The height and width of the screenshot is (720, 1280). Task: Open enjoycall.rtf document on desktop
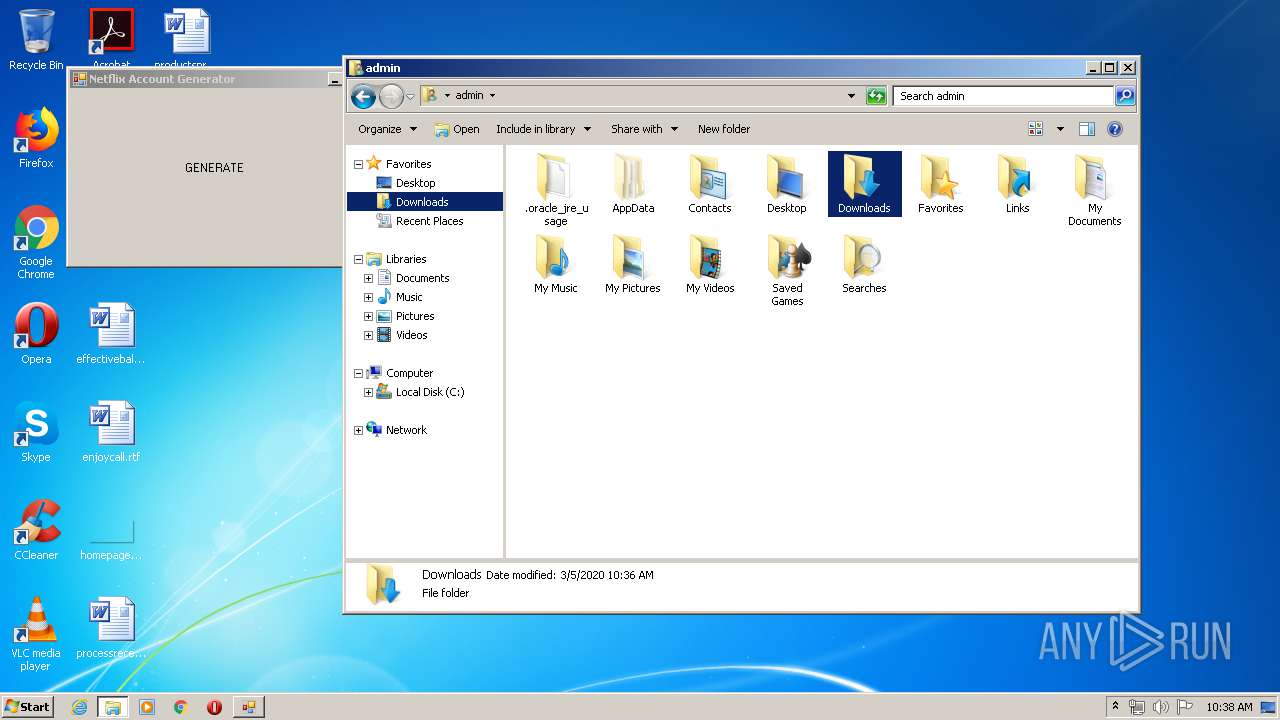click(x=111, y=432)
